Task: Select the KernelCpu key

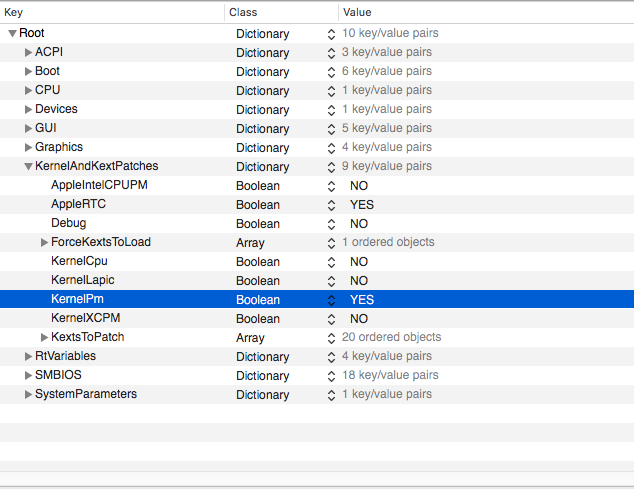Action: click(x=79, y=261)
